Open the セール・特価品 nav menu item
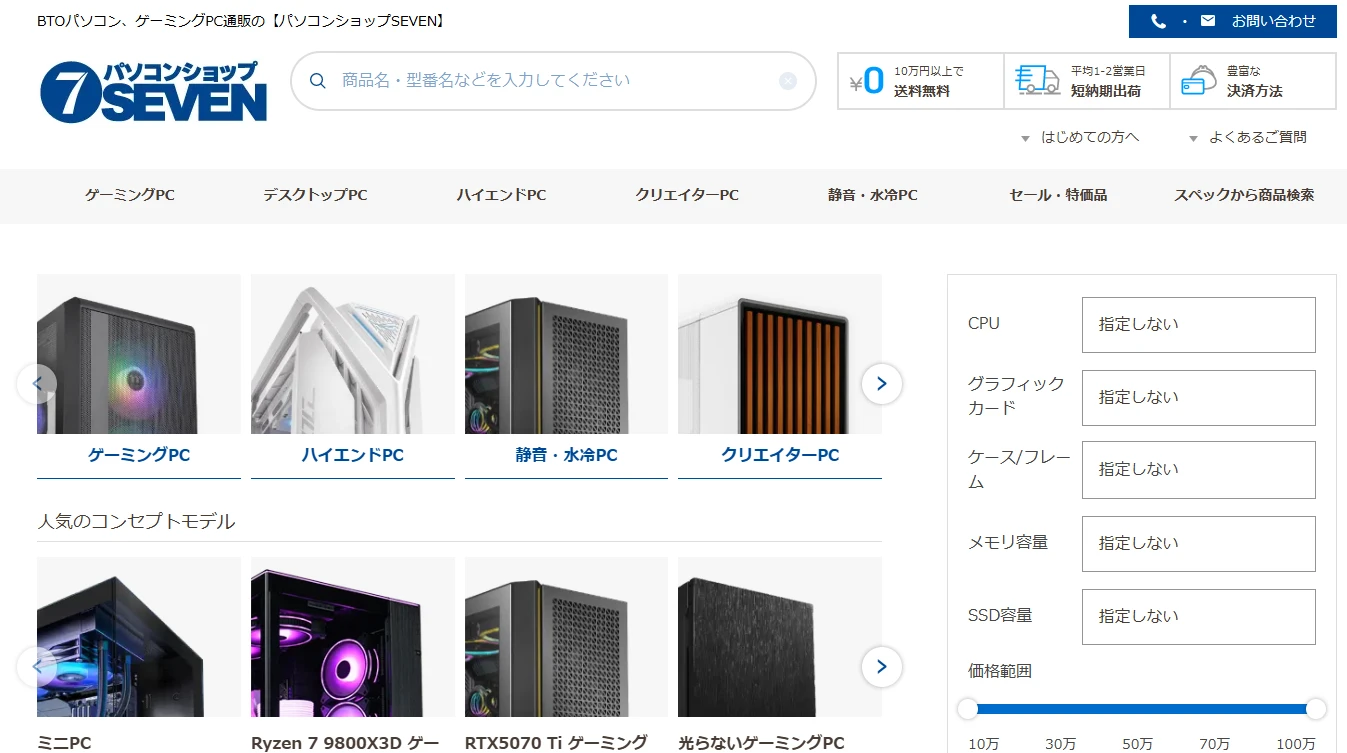The width and height of the screenshot is (1347, 753). (x=1058, y=195)
